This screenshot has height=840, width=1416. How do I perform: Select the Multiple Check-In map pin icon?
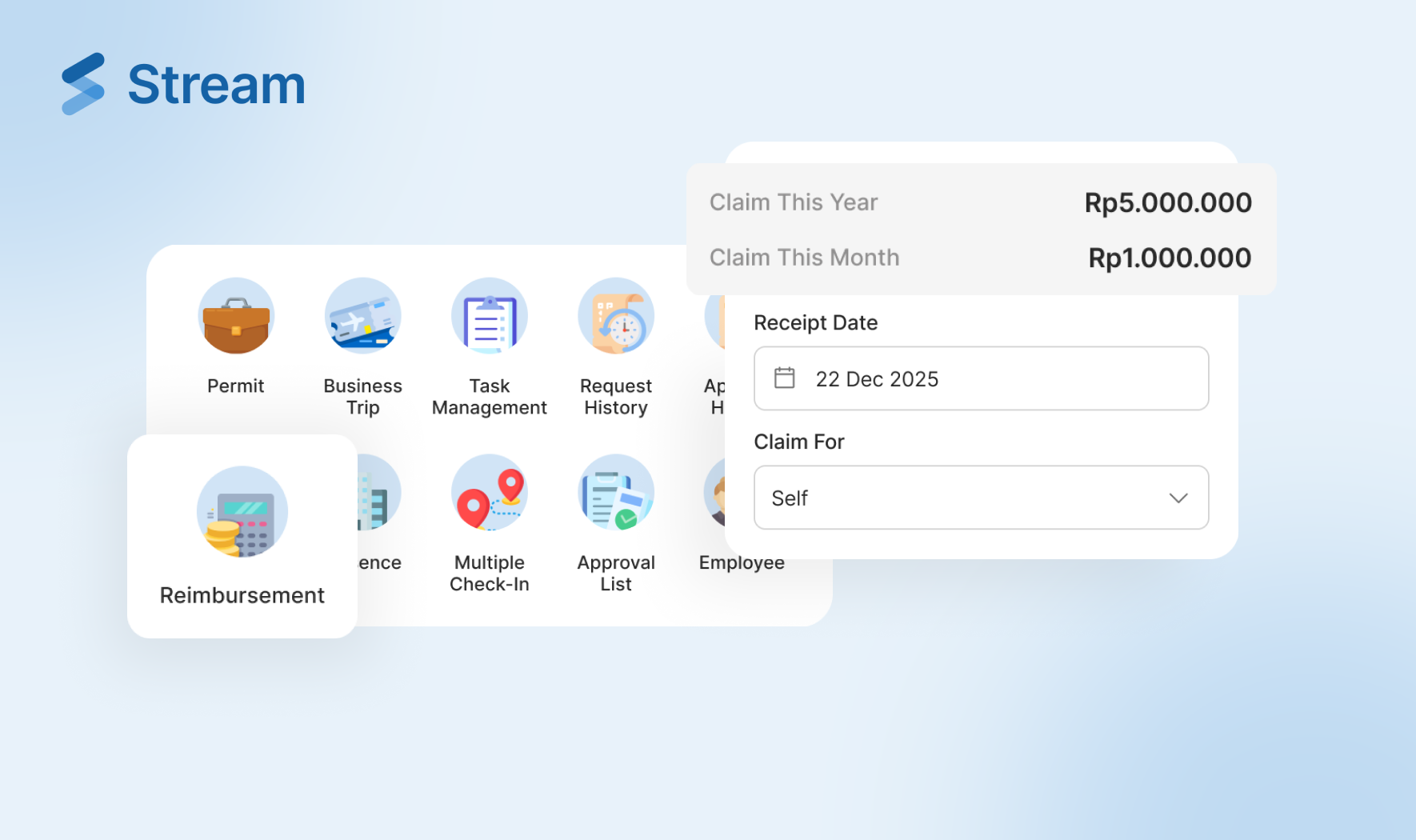coord(489,493)
